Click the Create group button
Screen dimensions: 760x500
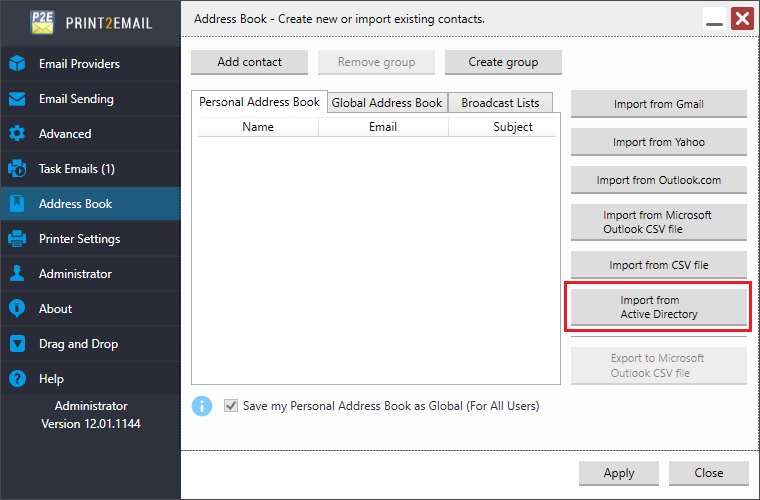(x=503, y=62)
